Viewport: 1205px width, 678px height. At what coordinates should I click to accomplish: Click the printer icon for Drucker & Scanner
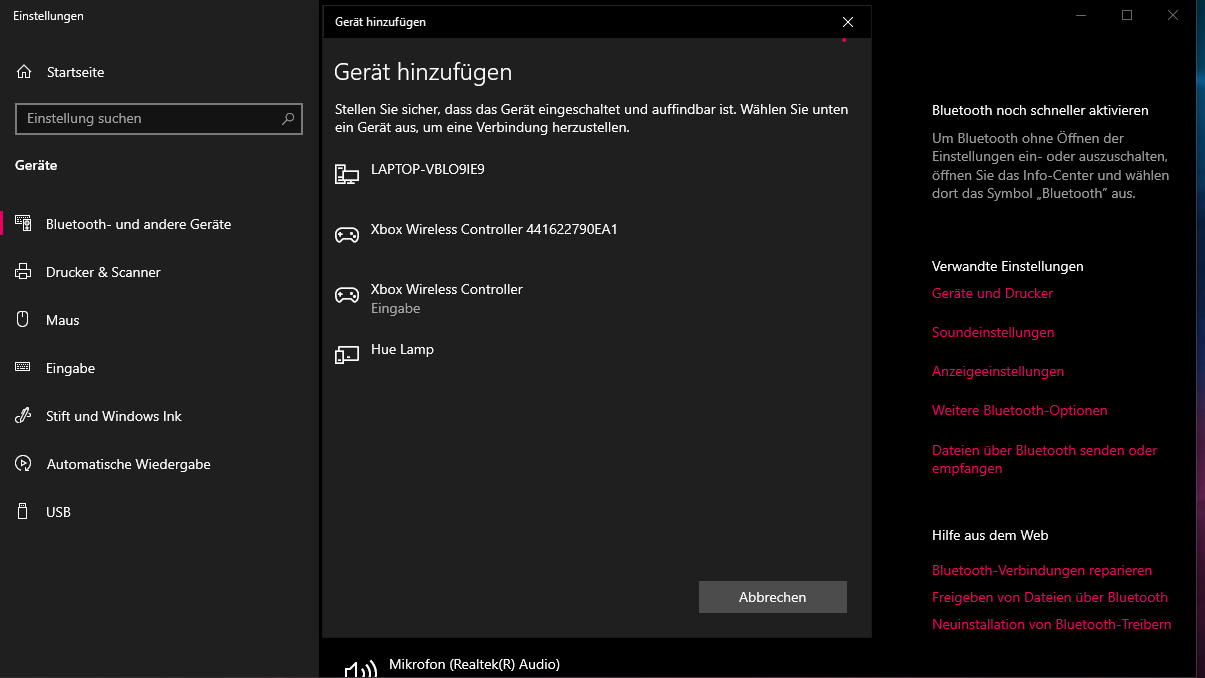[23, 272]
